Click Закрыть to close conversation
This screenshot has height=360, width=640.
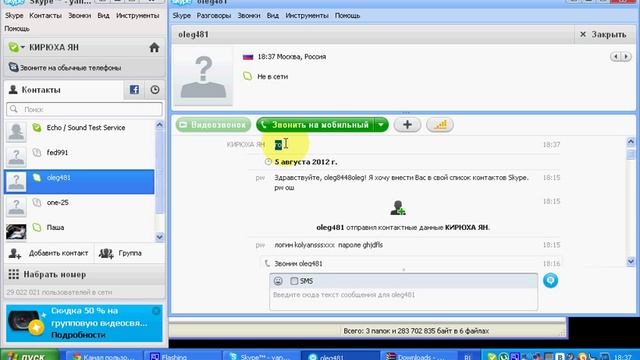(x=603, y=35)
